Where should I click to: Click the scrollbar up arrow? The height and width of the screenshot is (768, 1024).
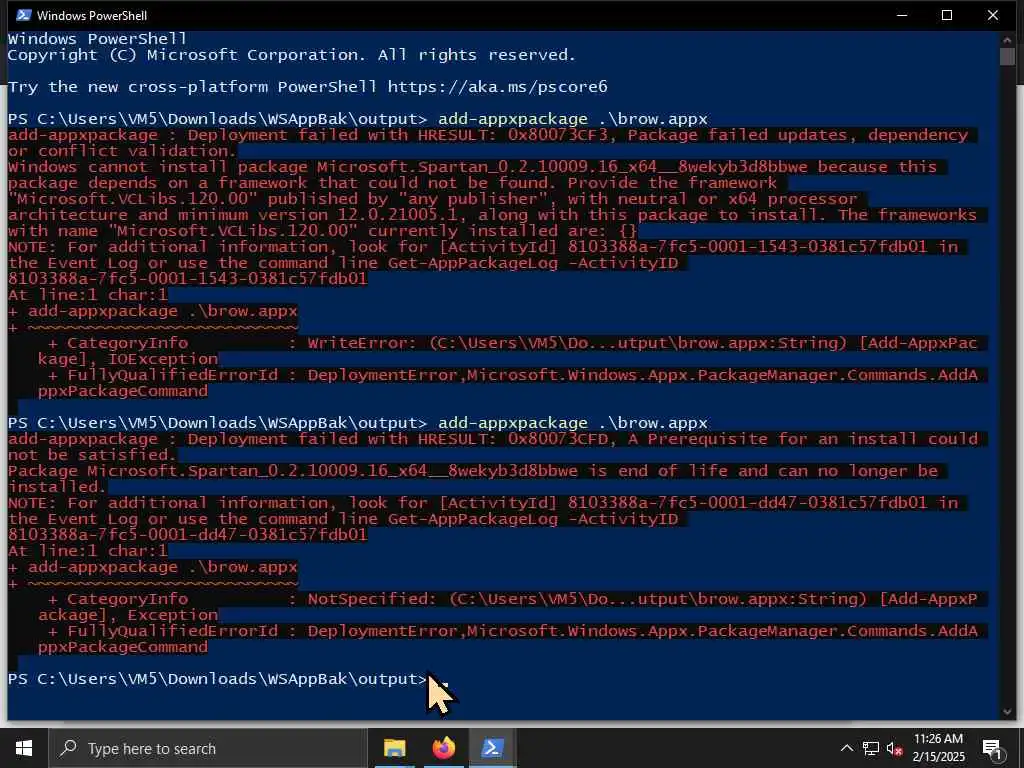tap(1007, 40)
